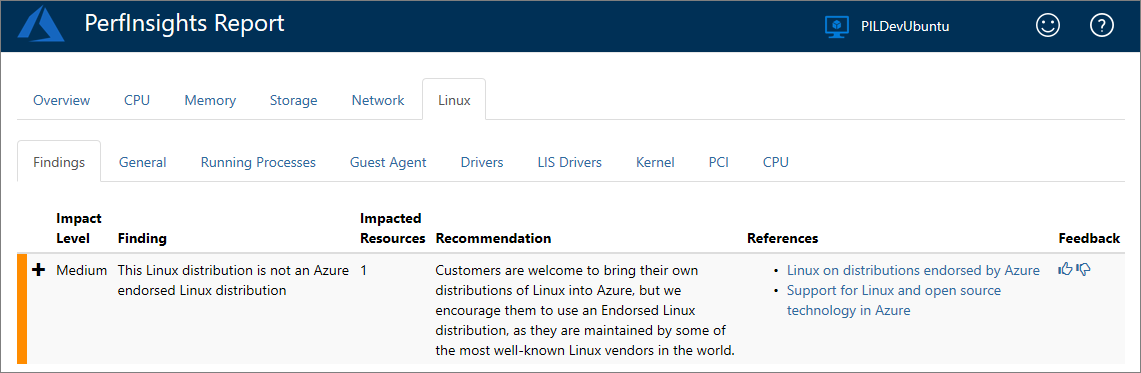Expand the Medium finding row plus
The image size is (1141, 373).
pyautogui.click(x=39, y=270)
